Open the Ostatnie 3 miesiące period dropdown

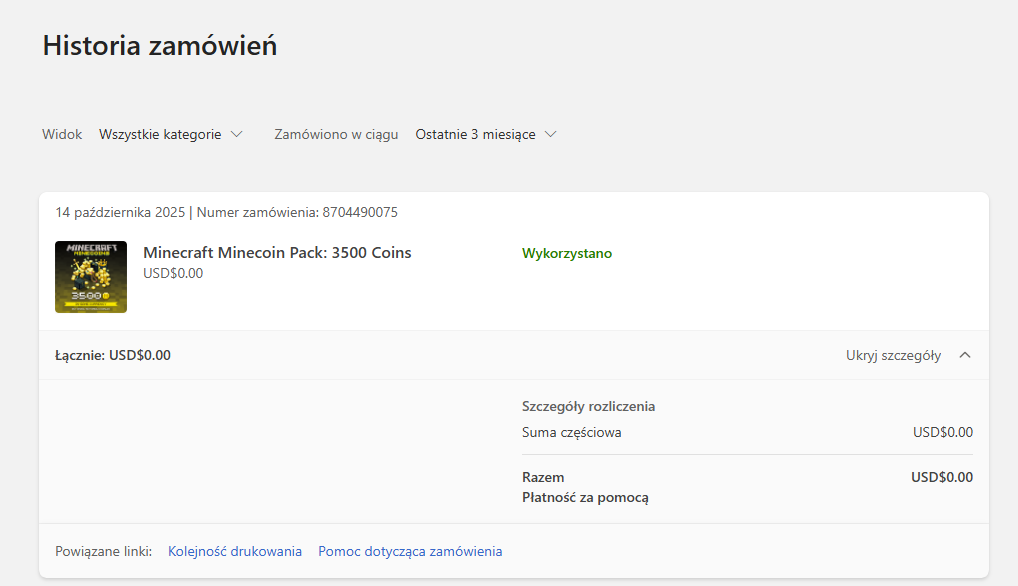486,134
